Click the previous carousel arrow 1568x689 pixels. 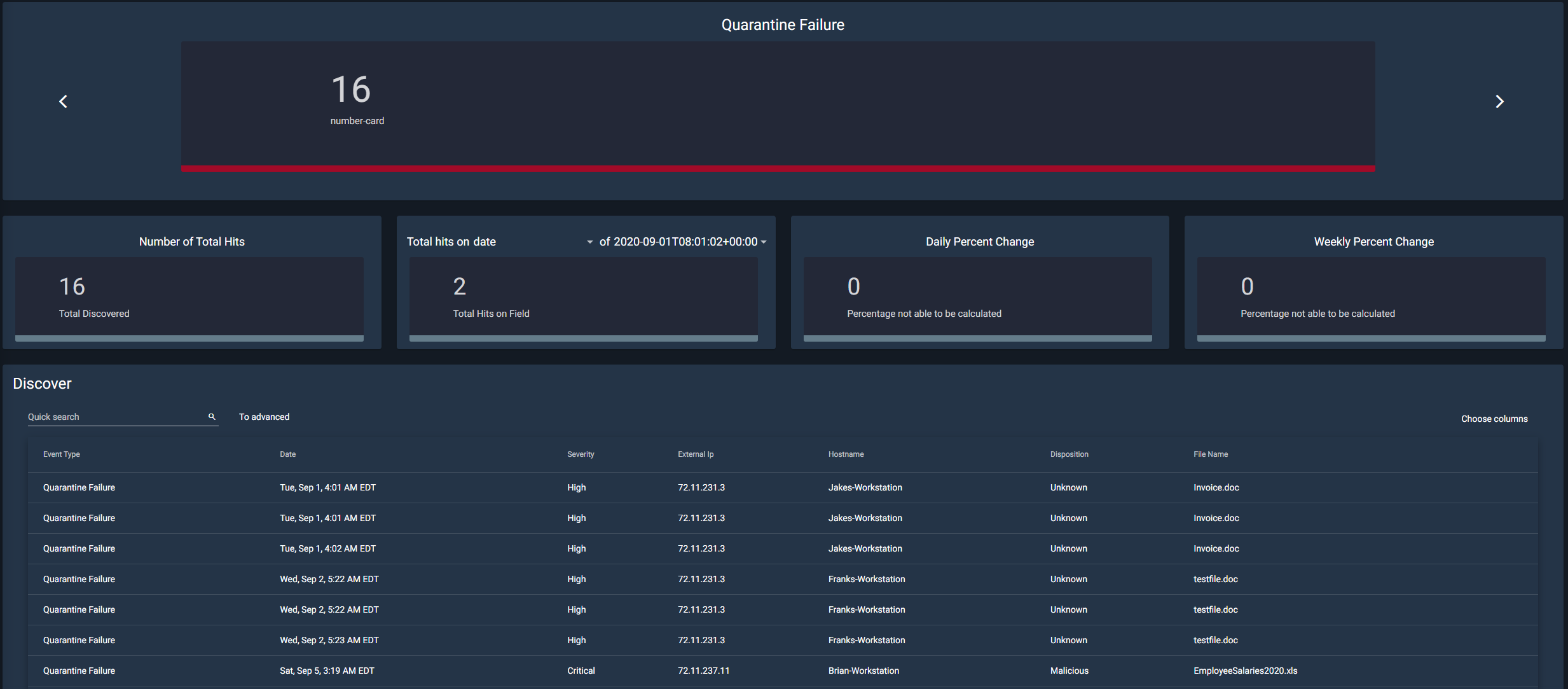[x=64, y=101]
